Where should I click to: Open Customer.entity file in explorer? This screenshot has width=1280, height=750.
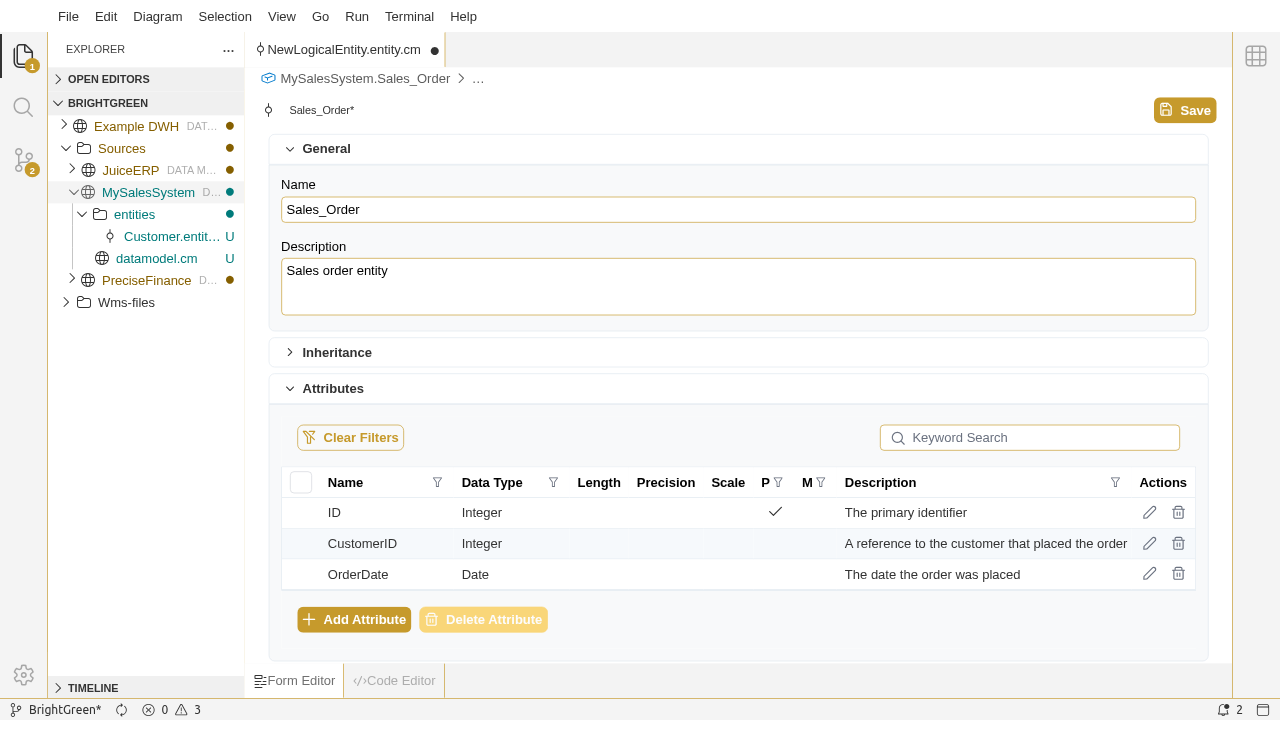click(x=171, y=236)
